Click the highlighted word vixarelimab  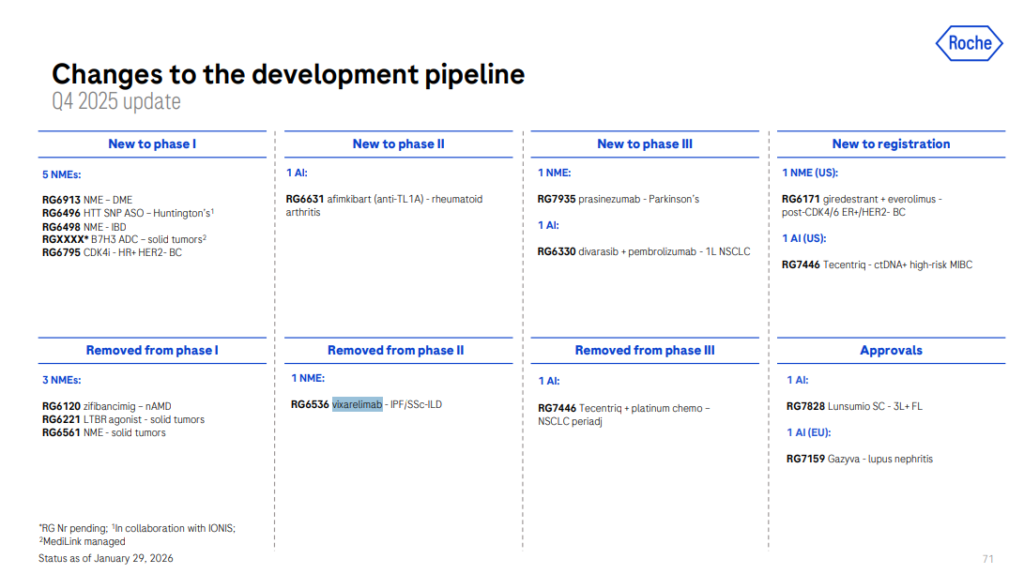357,404
